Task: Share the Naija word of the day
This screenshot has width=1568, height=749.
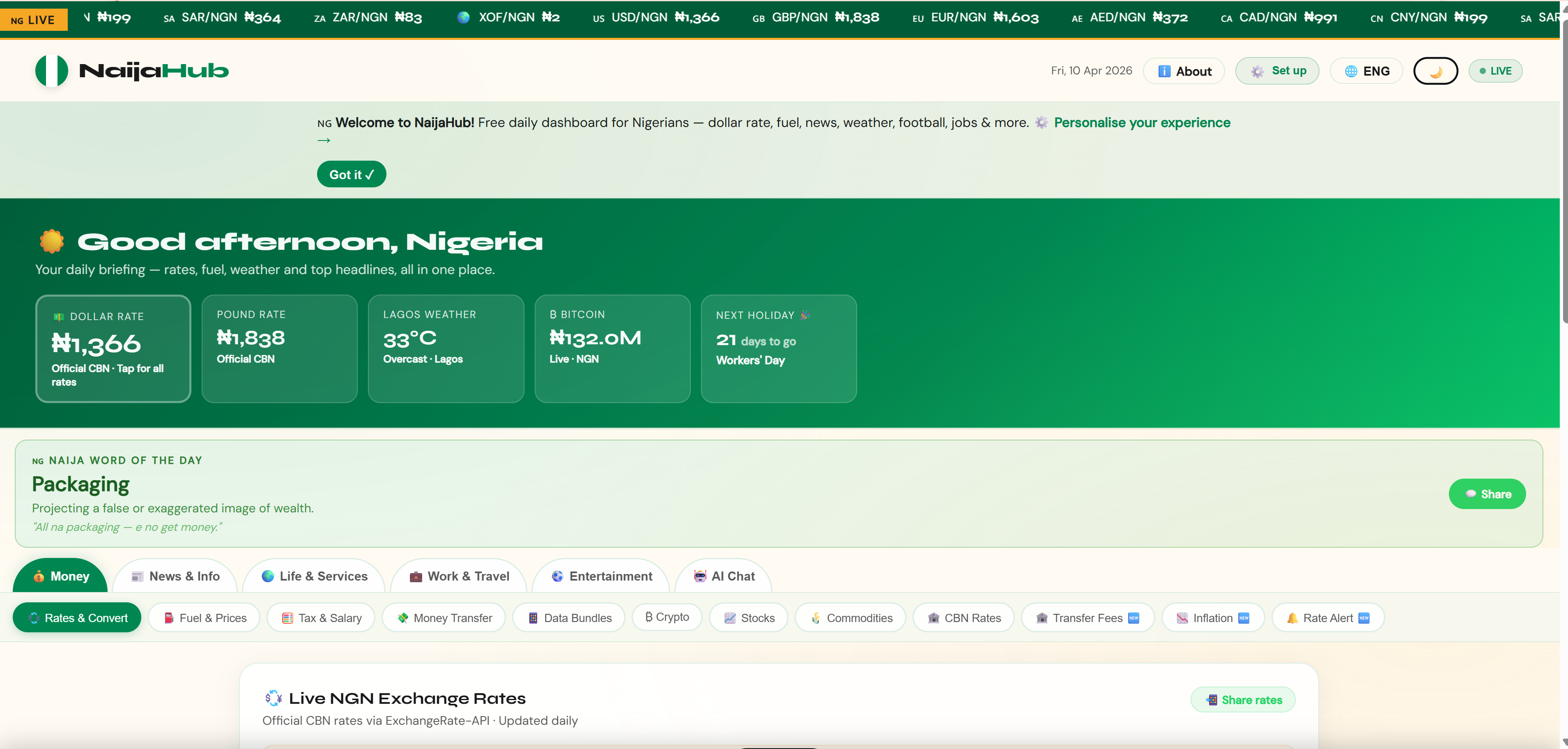Action: tap(1487, 494)
